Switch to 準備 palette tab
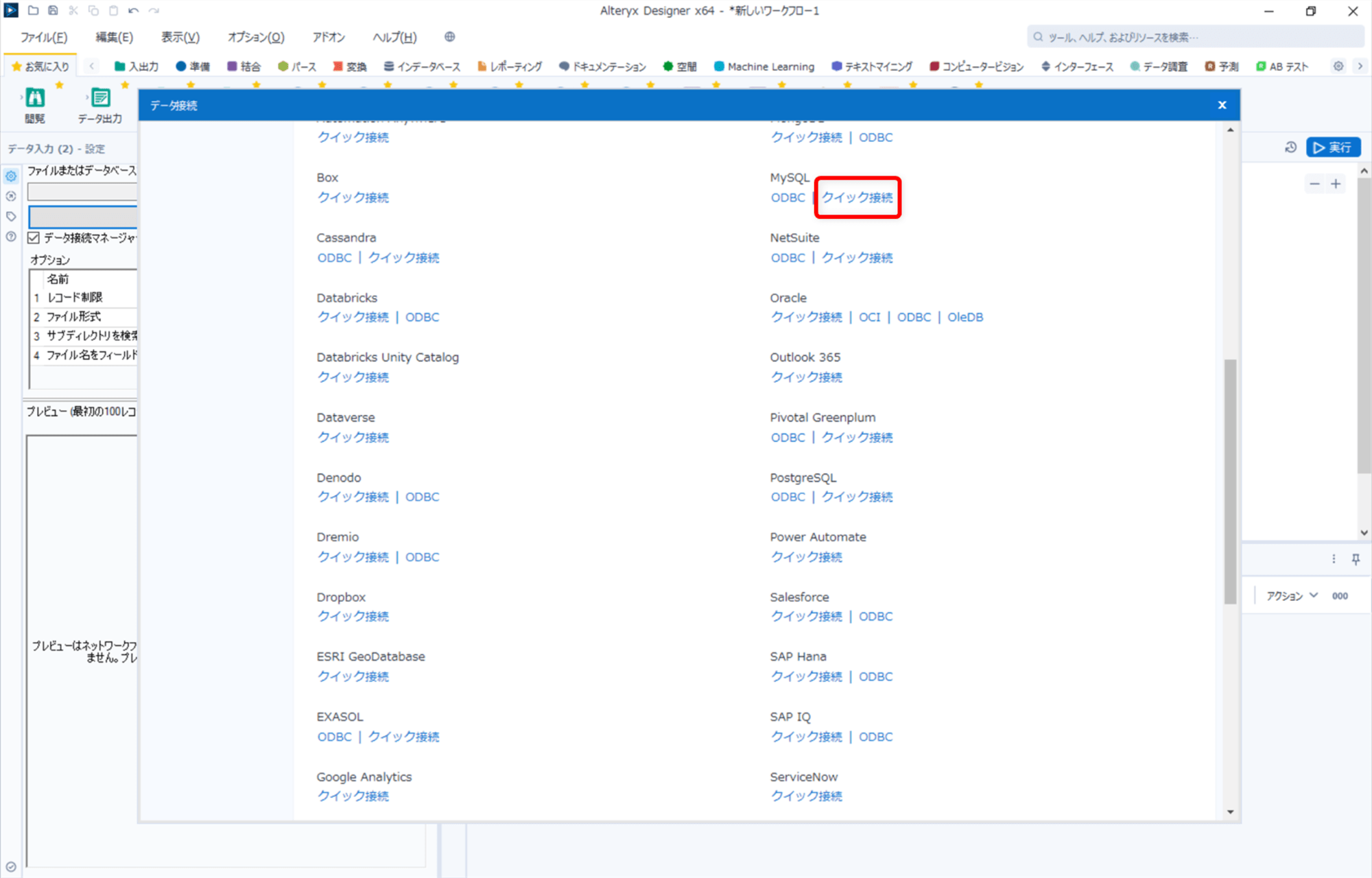Screen dimensions: 1372x878 point(193,67)
